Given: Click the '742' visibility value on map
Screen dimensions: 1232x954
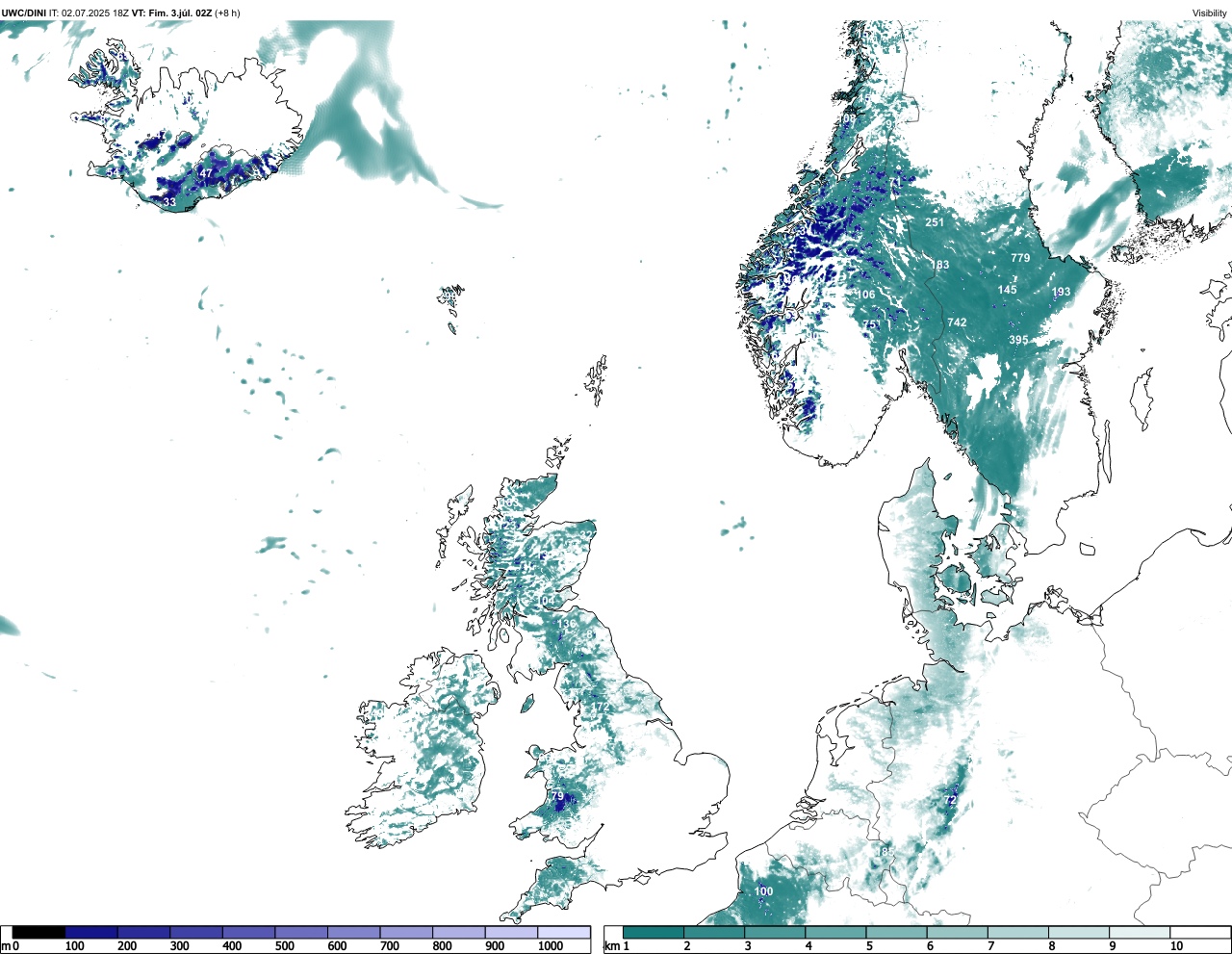Looking at the screenshot, I should 957,322.
